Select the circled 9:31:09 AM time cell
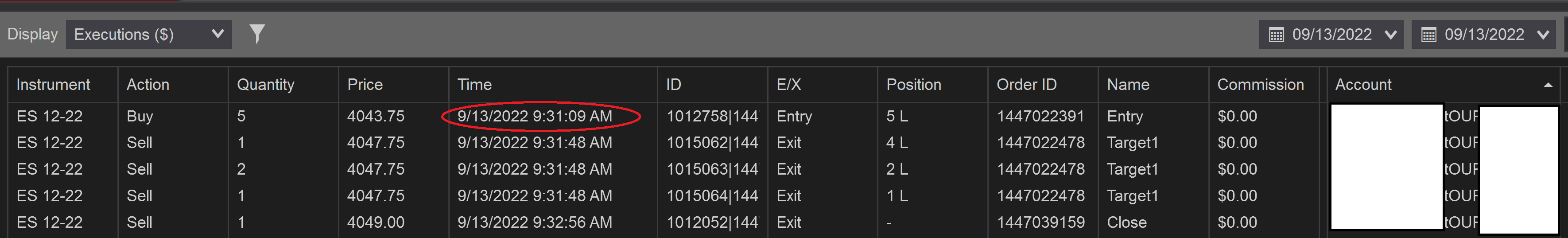This screenshot has height=238, width=1568. click(535, 116)
